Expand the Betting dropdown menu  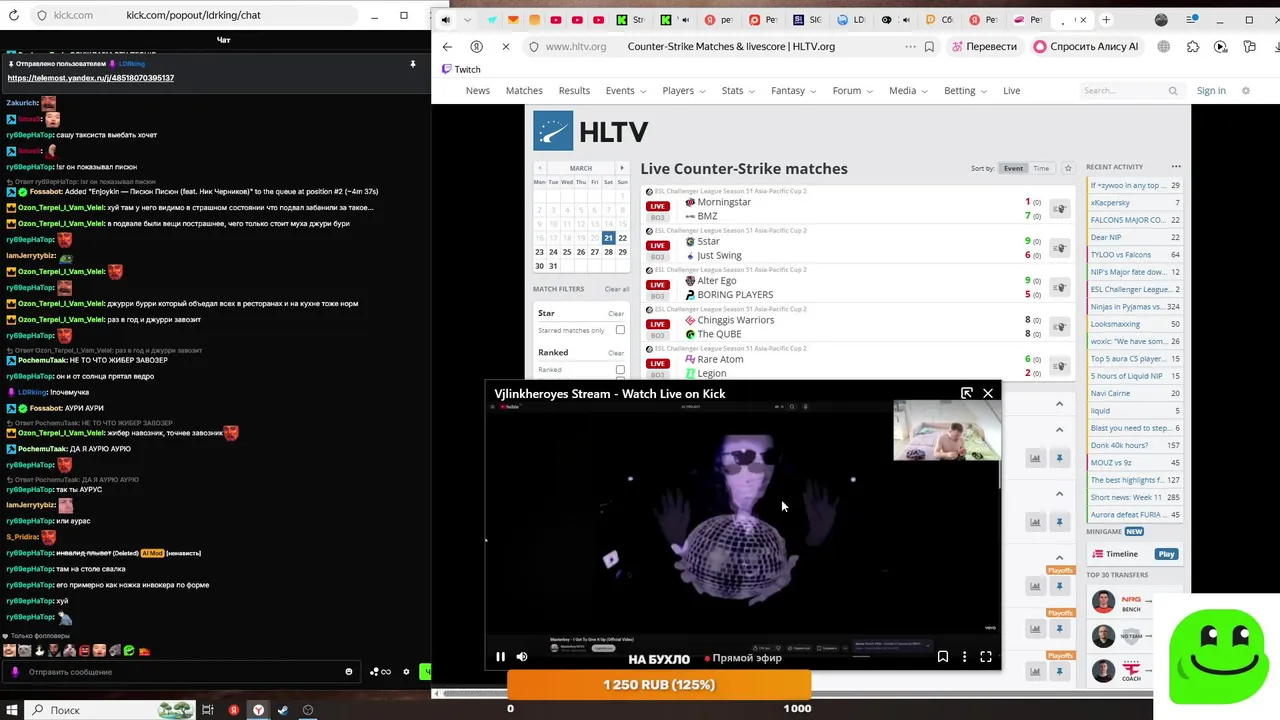(966, 90)
